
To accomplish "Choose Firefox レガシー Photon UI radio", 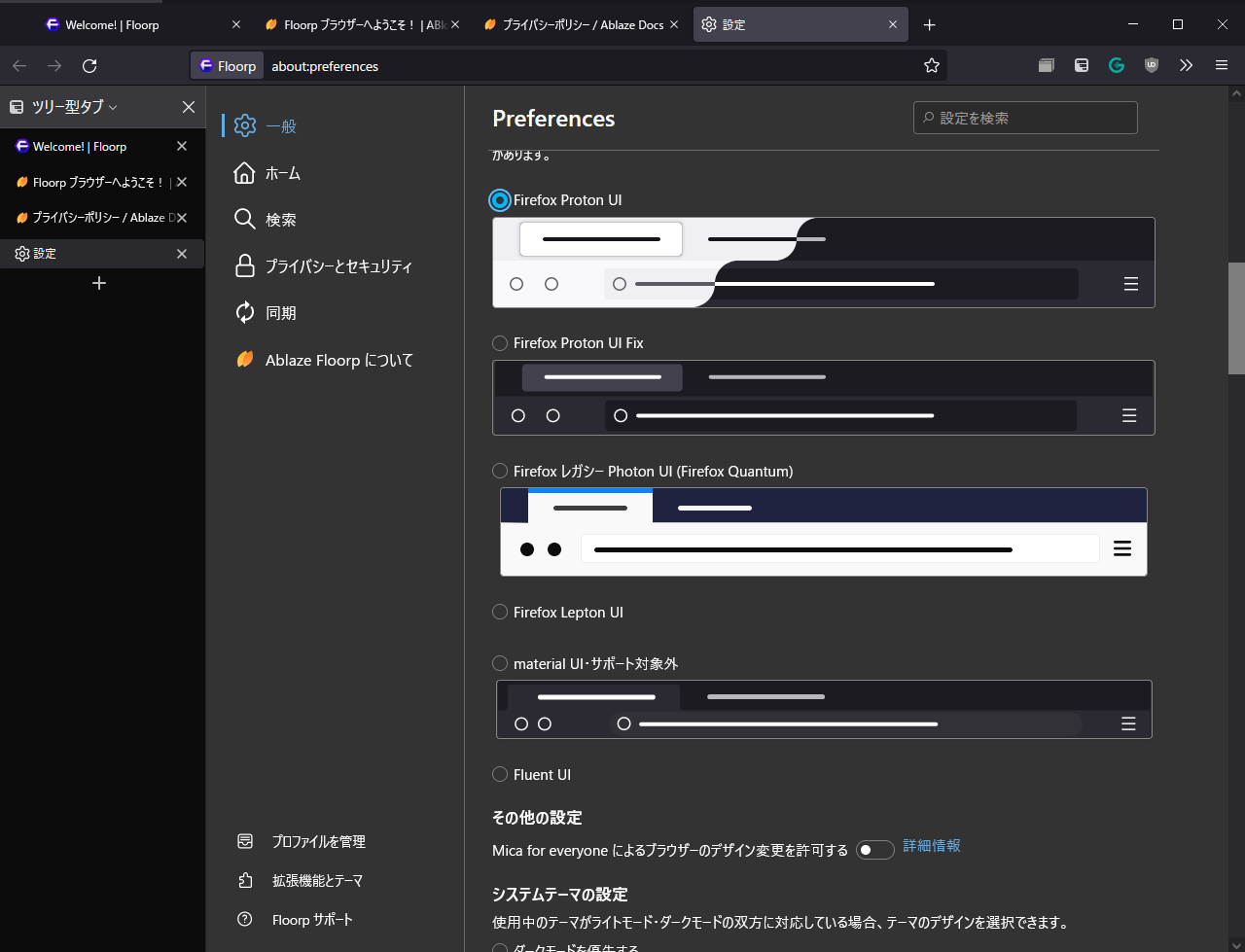I will coord(500,471).
